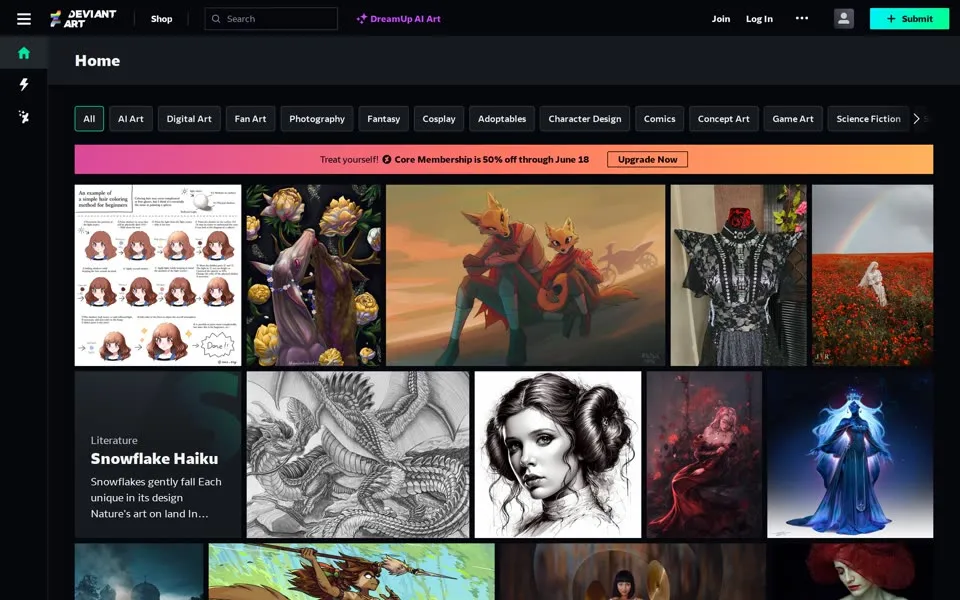
Task: Click the Upgrade Now button
Action: [x=647, y=159]
